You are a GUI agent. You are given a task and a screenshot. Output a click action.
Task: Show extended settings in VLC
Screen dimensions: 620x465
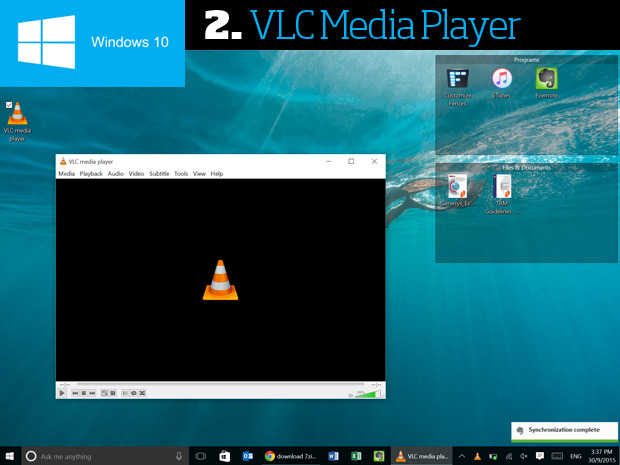coord(113,393)
